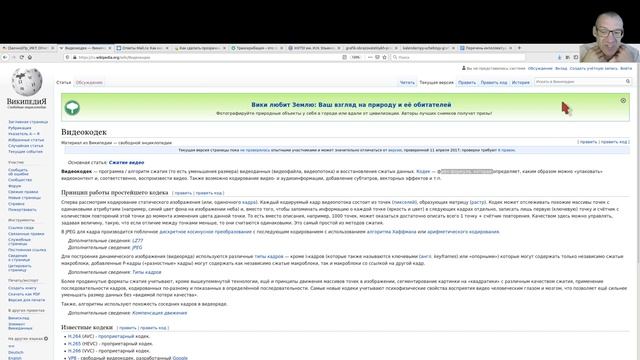640x360 pixels.
Task: Go back with the browser back arrow
Action: tap(5, 58)
